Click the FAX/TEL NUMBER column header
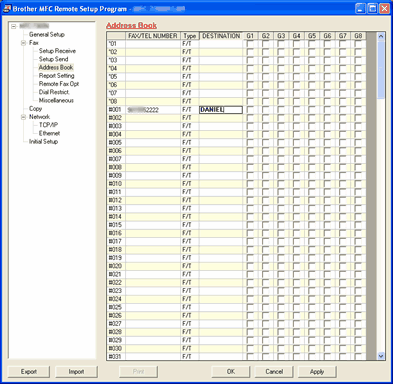394x385 pixels. coord(153,36)
